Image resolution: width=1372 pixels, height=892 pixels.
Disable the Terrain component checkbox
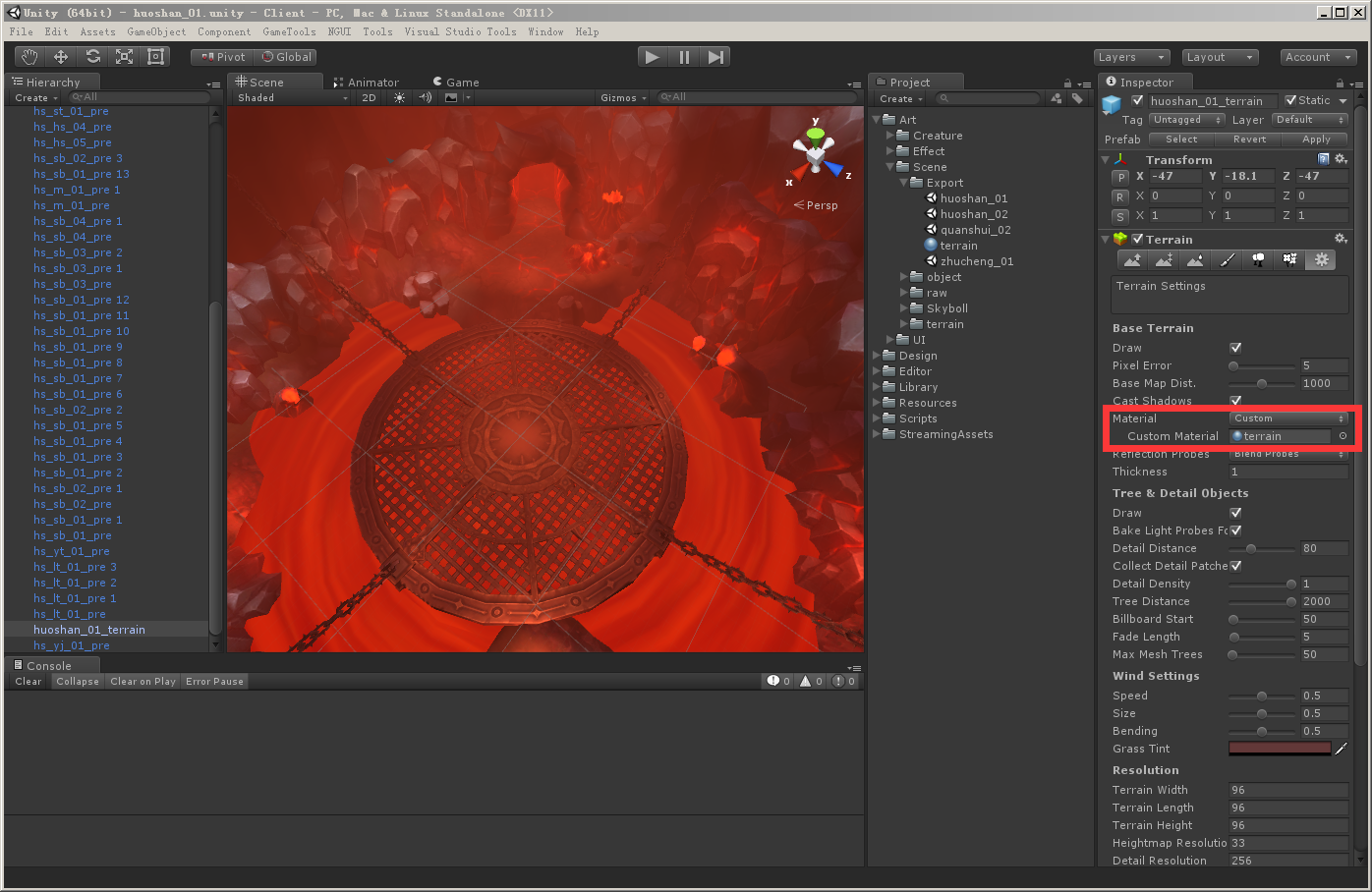tap(1137, 239)
